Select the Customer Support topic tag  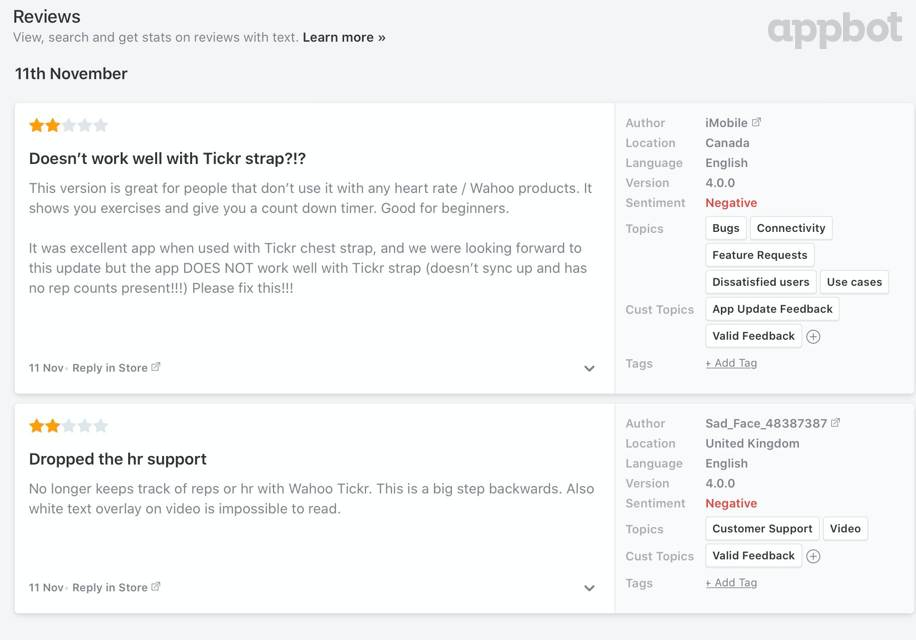coord(762,529)
